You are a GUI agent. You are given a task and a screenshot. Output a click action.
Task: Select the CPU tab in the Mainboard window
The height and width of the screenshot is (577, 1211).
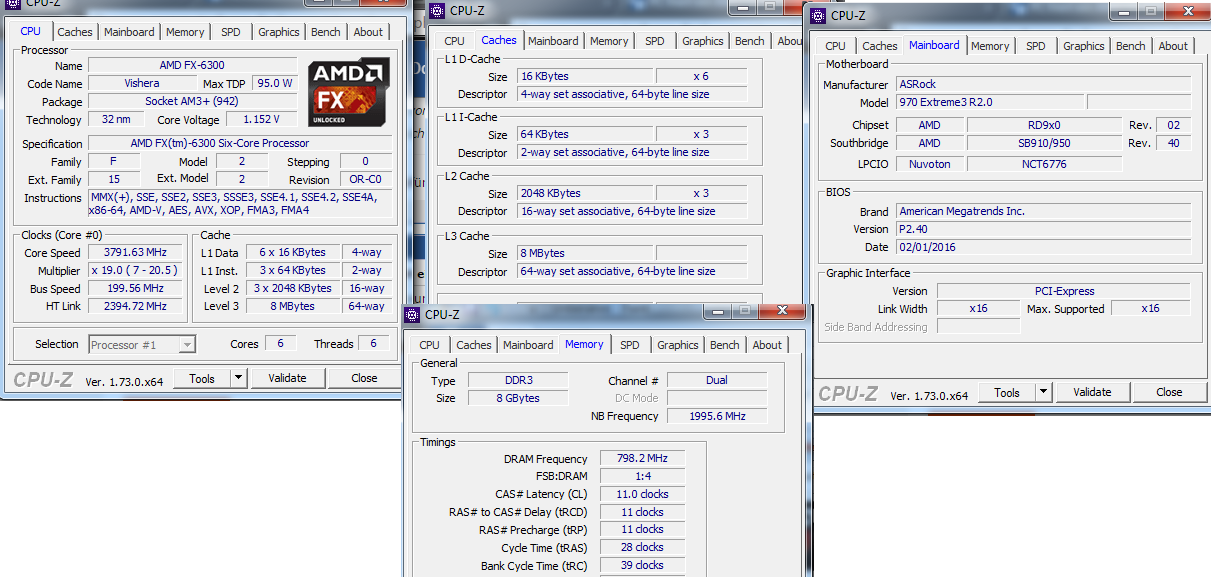836,46
